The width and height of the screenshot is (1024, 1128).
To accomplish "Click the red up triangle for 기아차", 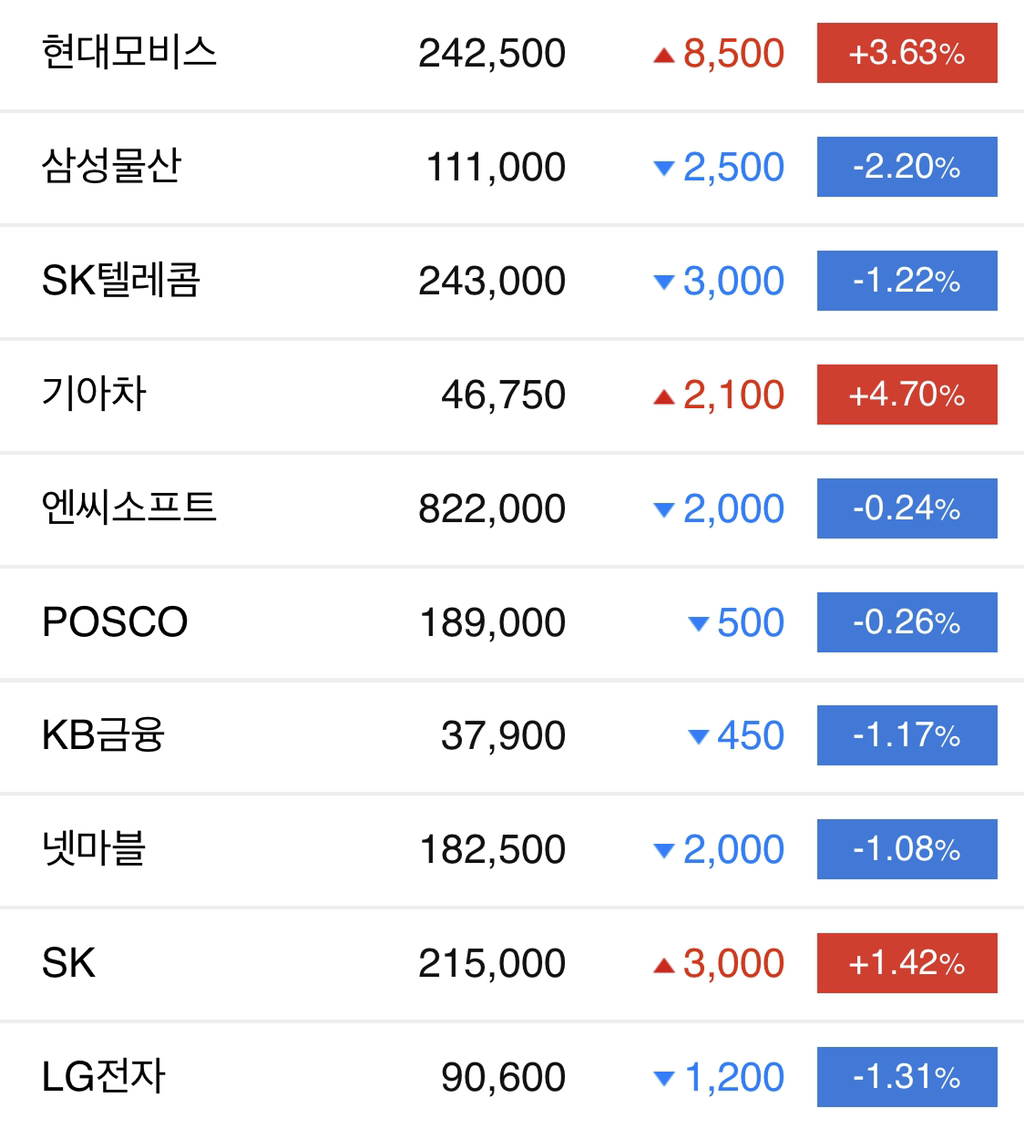I will coord(663,396).
